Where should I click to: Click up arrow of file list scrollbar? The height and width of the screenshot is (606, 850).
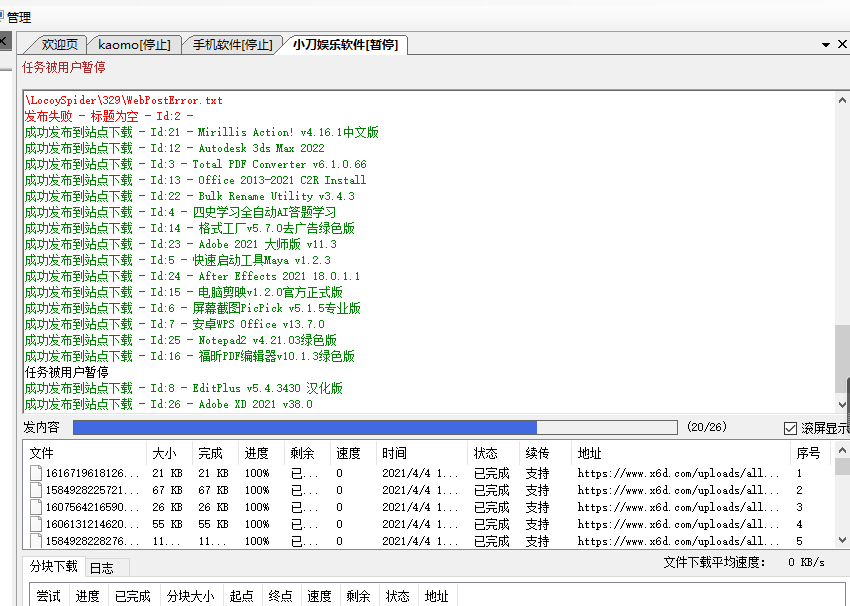842,450
